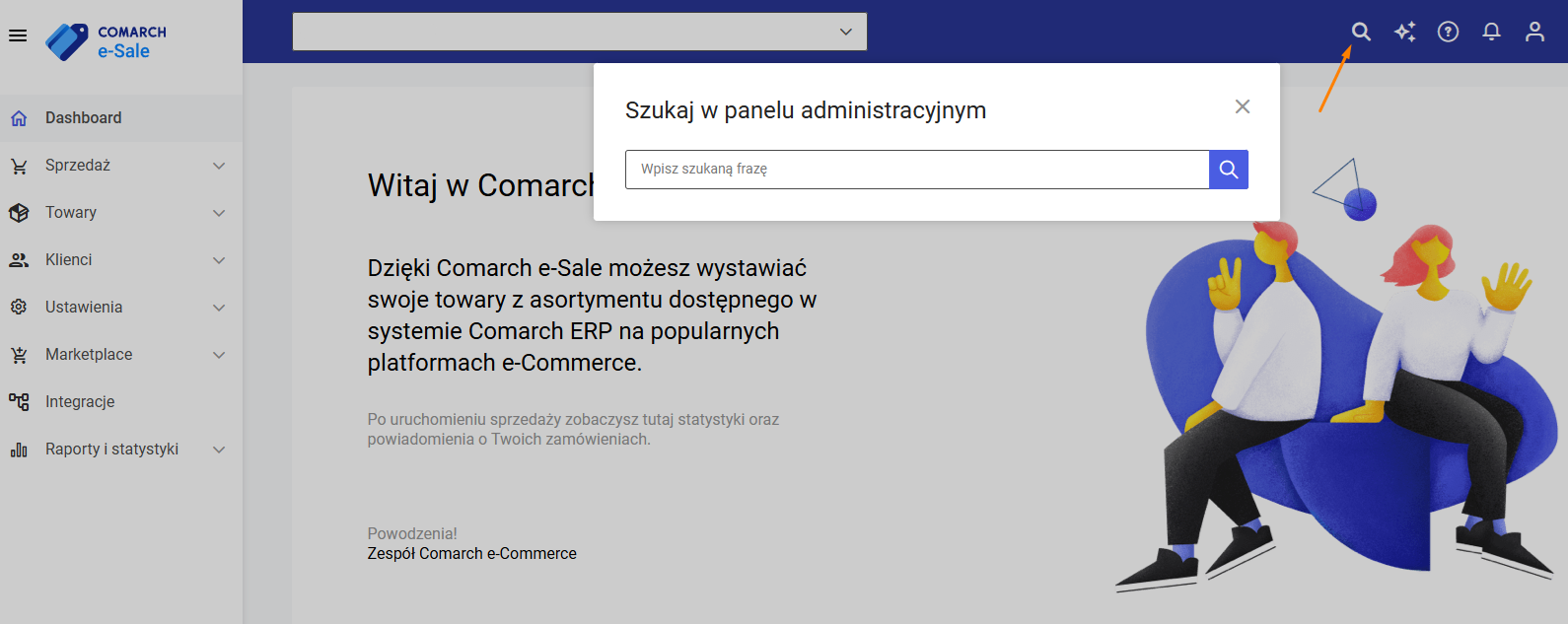Click the 'Zespół Comarch e-Commerce' text
This screenshot has width=1568, height=624.
(x=472, y=554)
